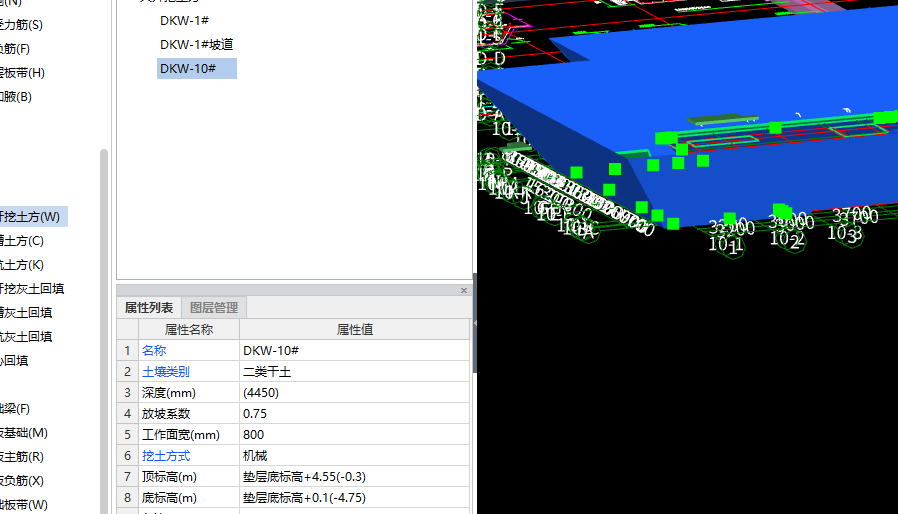This screenshot has height=514, width=898.
Task: Click axis label 101 in 3D view
Action: (x=726, y=245)
